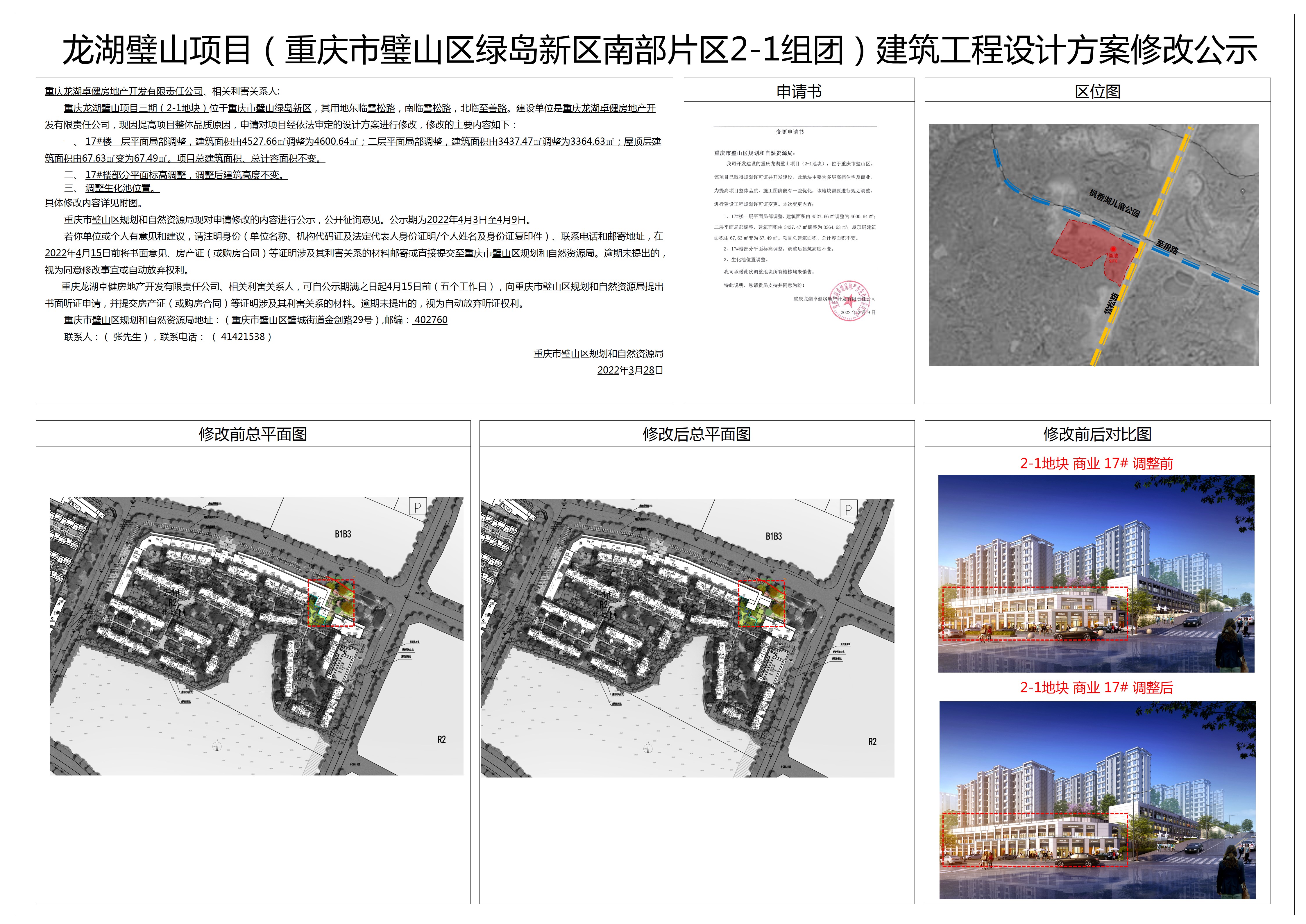Click the 枫香湖儿童公园 label on the 区位图
Screen dimensions: 1306x924
[x=1114, y=204]
